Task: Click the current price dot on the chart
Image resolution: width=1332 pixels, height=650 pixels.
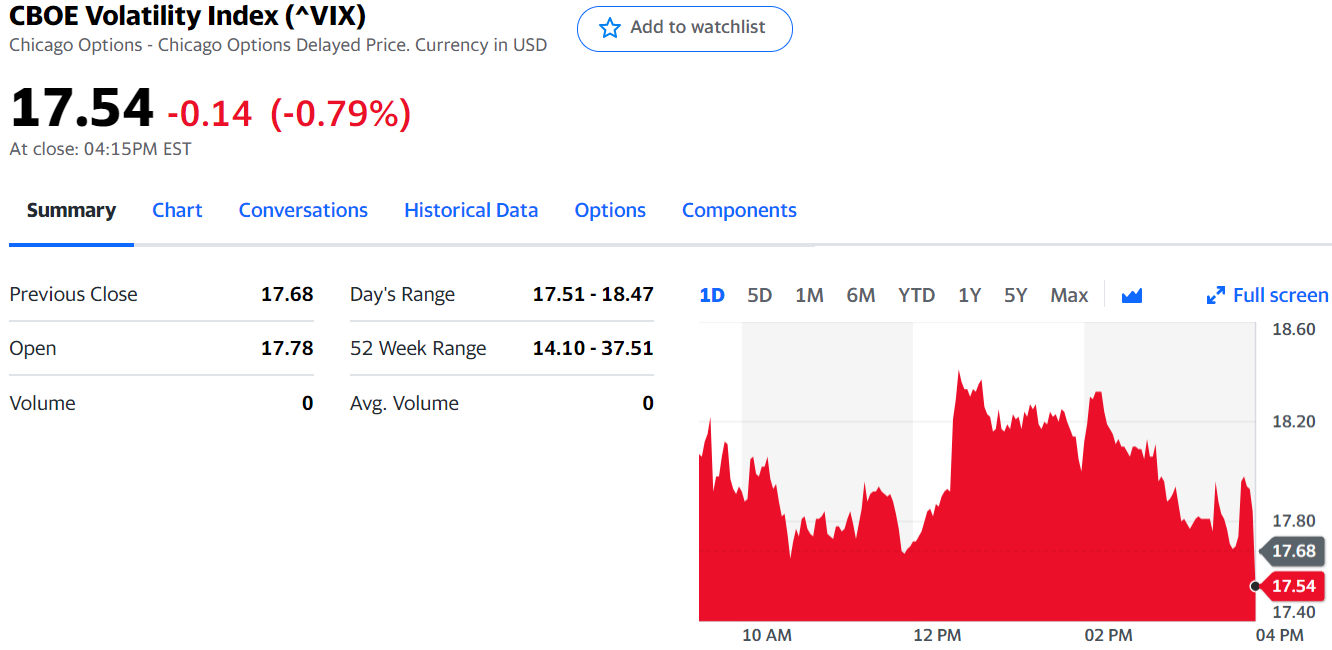Action: 1255,586
